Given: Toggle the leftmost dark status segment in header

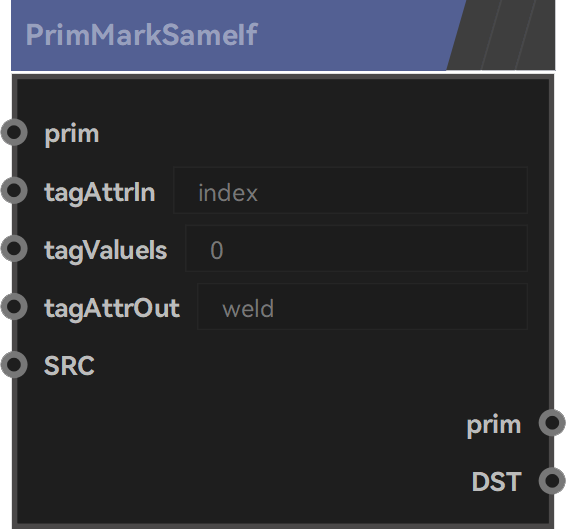Looking at the screenshot, I should pyautogui.click(x=474, y=35).
